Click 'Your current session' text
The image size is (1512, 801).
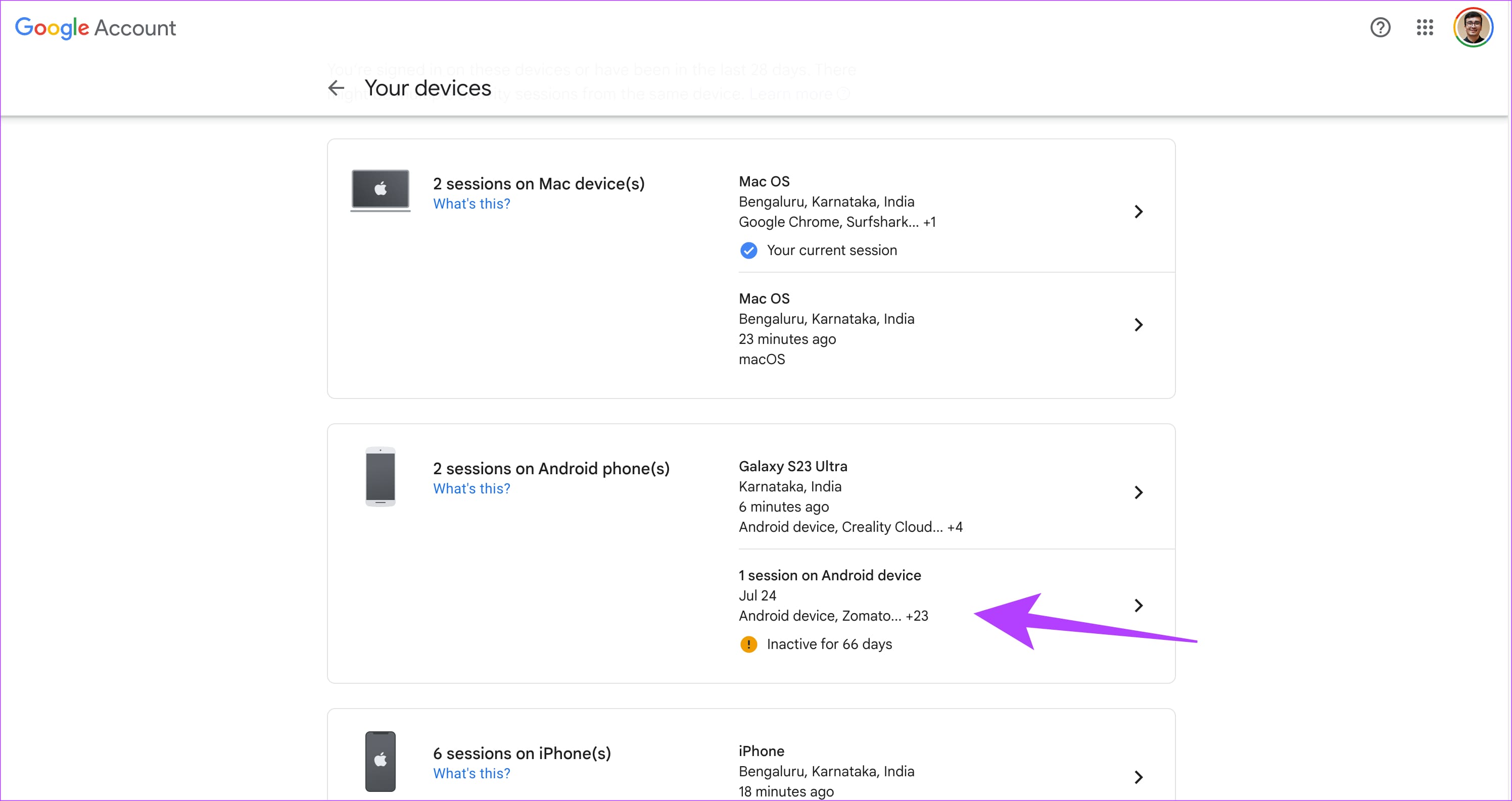(832, 251)
